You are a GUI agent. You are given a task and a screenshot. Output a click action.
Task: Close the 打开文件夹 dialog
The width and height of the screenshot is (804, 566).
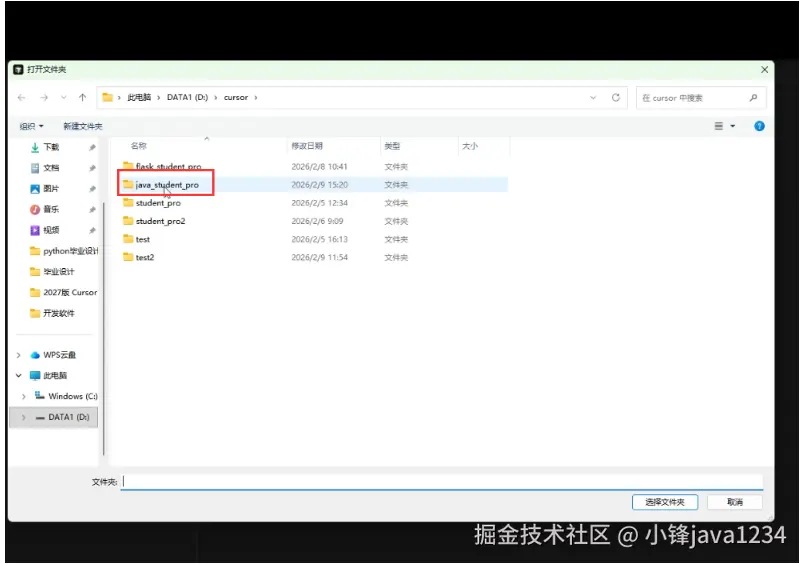point(765,69)
